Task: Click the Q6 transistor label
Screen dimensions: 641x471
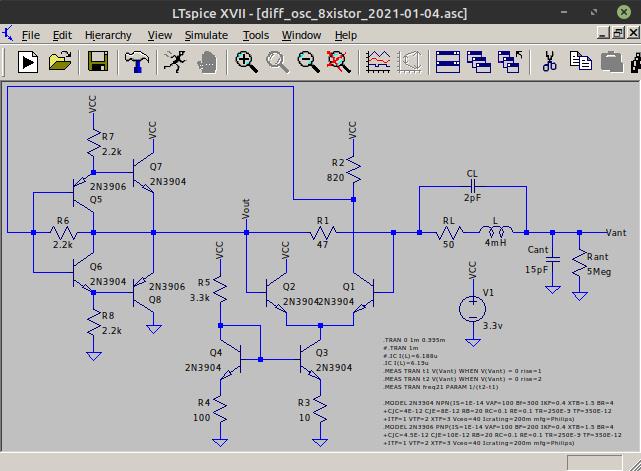Action: coord(96,267)
